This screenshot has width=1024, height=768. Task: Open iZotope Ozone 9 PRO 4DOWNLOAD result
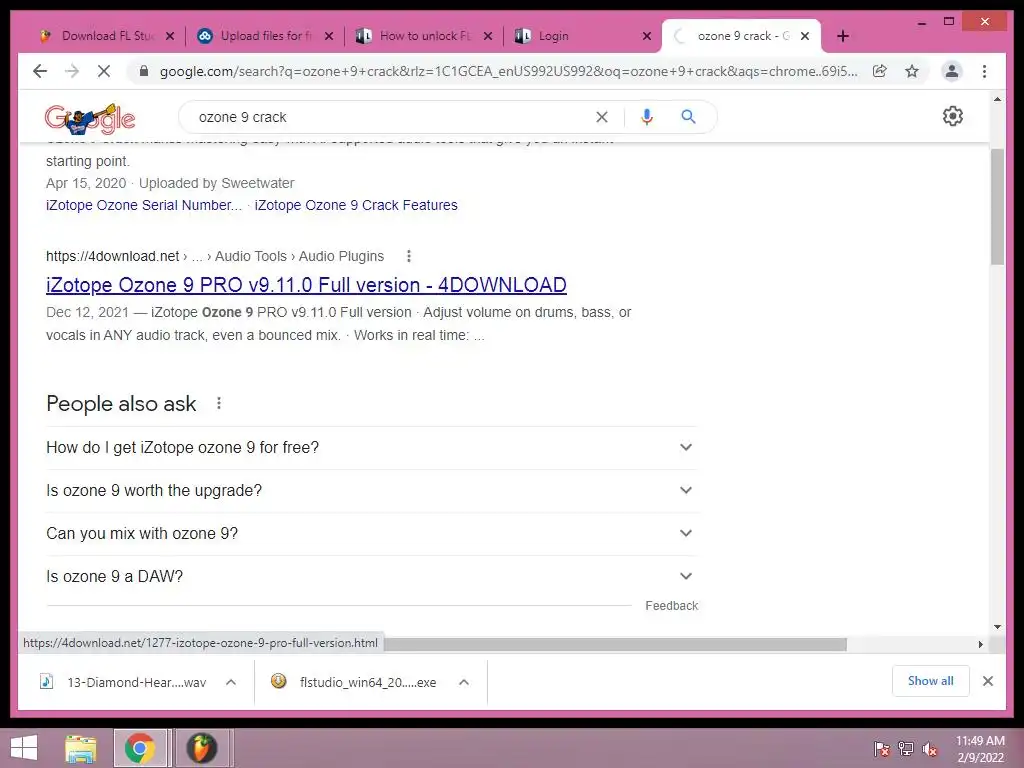point(306,285)
